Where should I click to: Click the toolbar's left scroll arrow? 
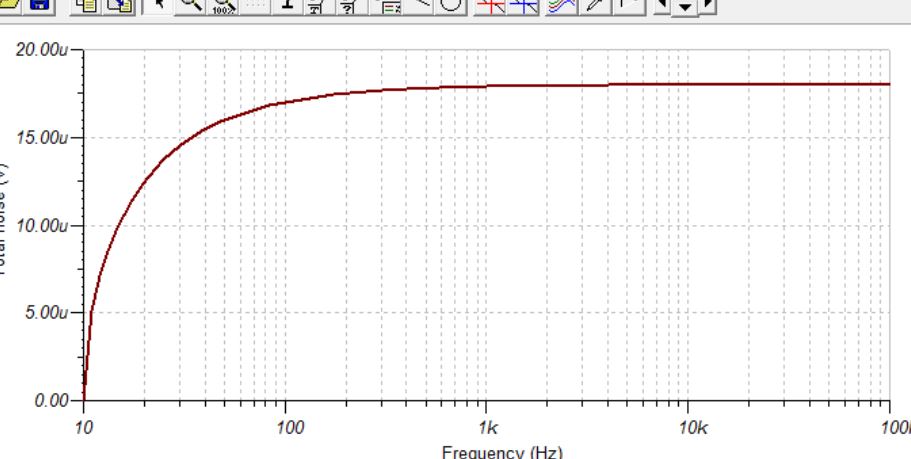tap(661, 6)
